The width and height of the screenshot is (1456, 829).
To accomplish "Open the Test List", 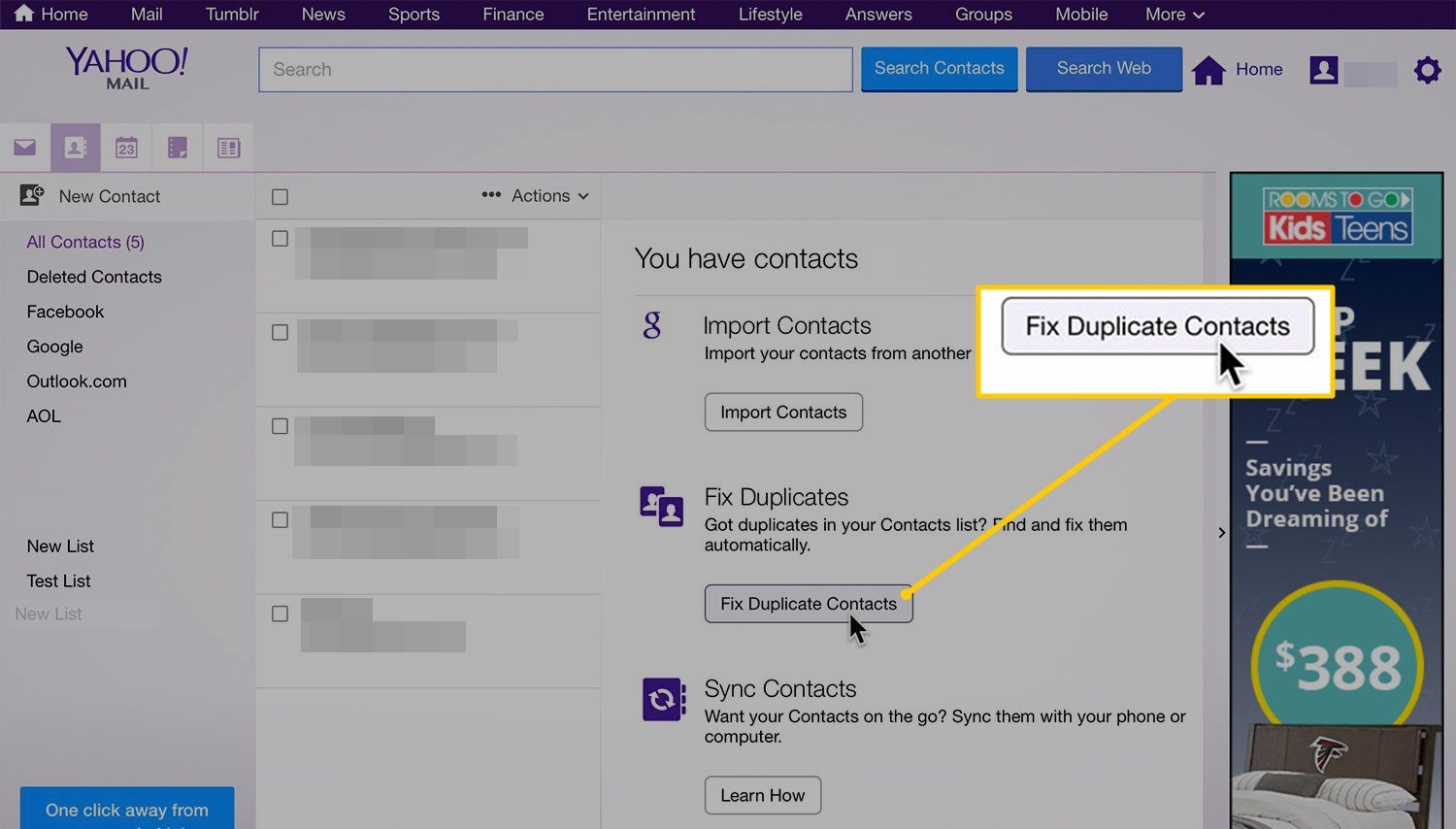I will [x=58, y=580].
